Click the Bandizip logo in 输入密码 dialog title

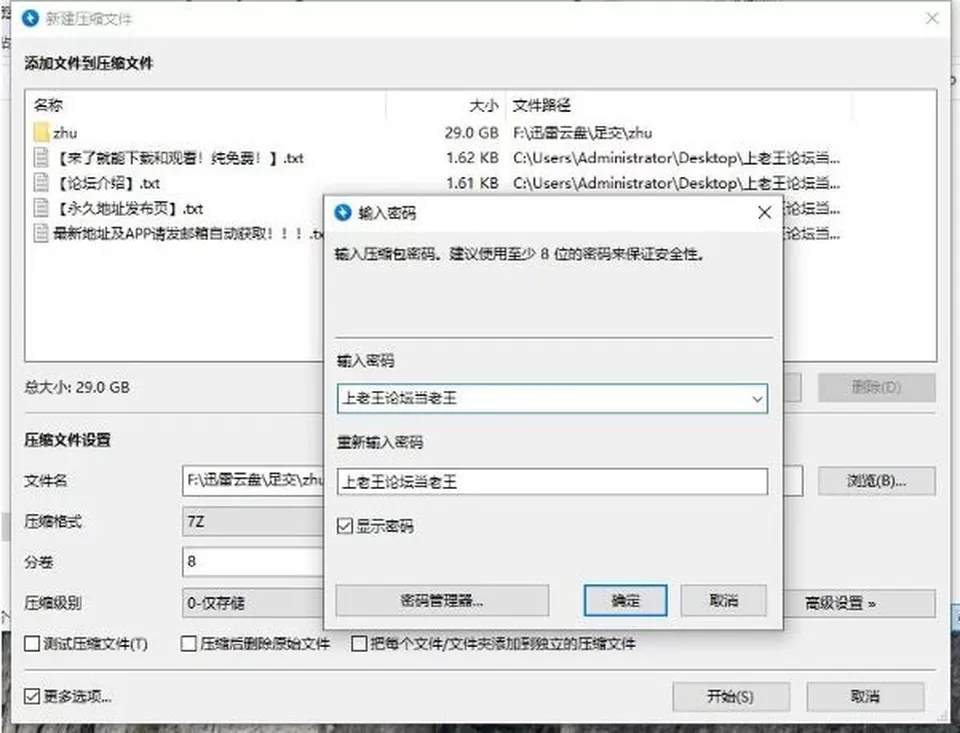(x=343, y=212)
